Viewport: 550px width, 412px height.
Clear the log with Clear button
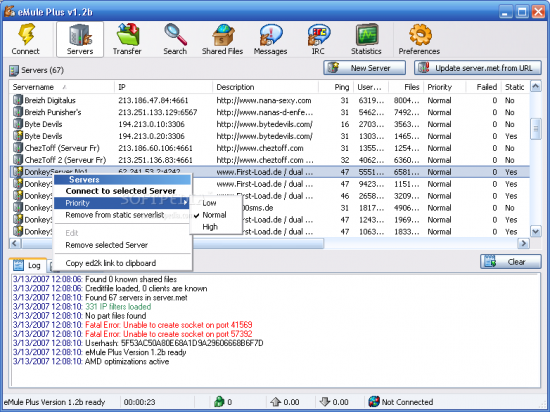511,262
